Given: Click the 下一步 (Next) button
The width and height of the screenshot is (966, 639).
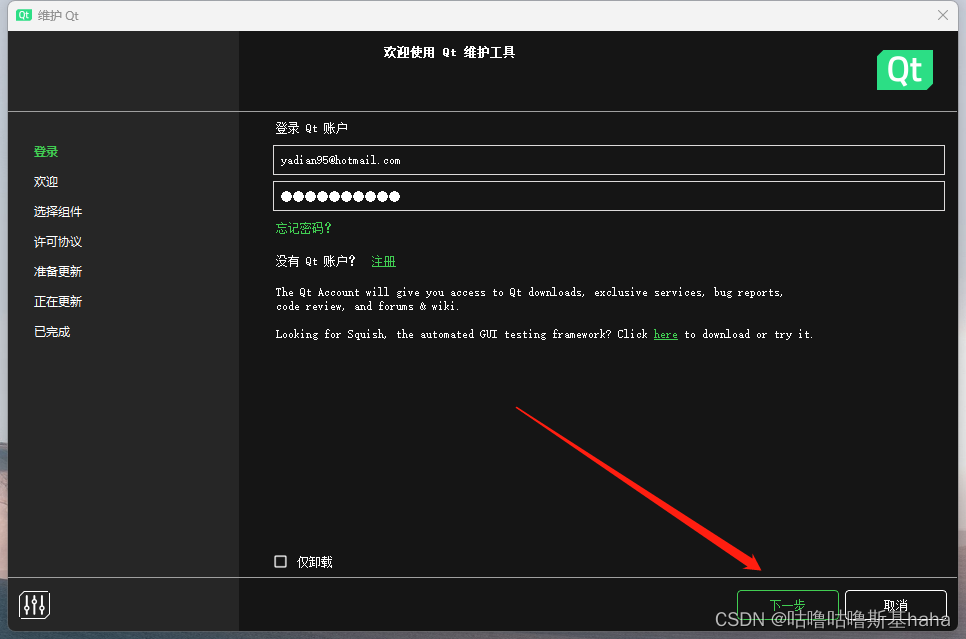Looking at the screenshot, I should click(x=788, y=604).
